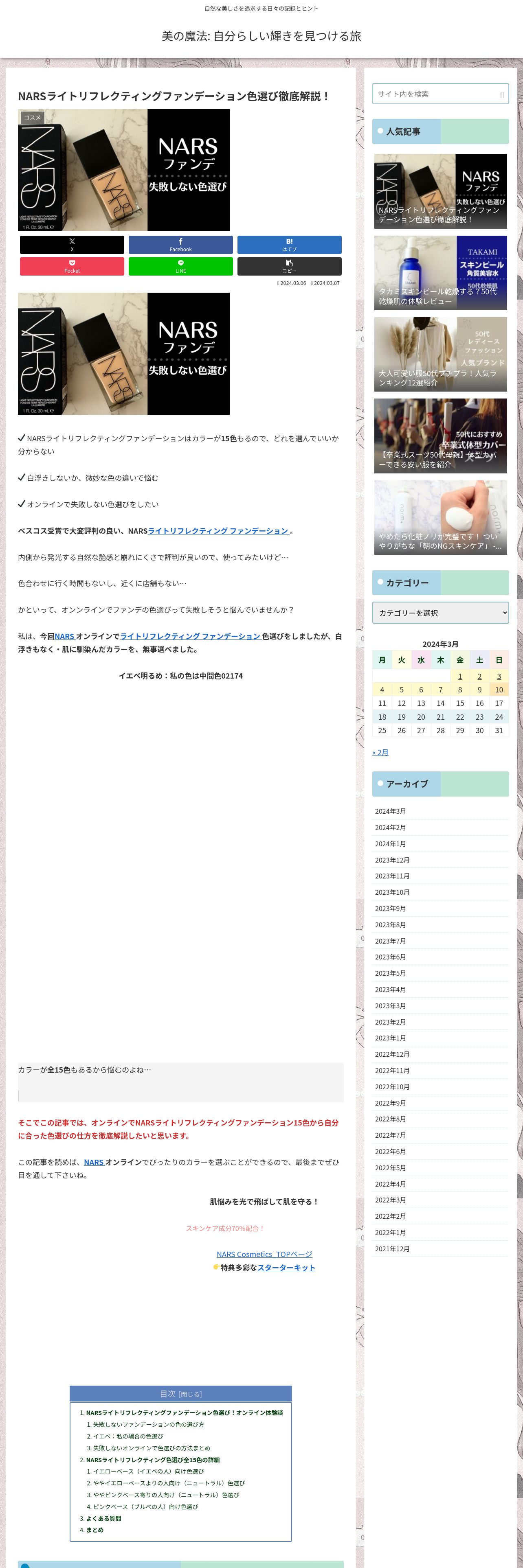Select calendar date 6
Screen dimensions: 523x1568
coord(421,690)
